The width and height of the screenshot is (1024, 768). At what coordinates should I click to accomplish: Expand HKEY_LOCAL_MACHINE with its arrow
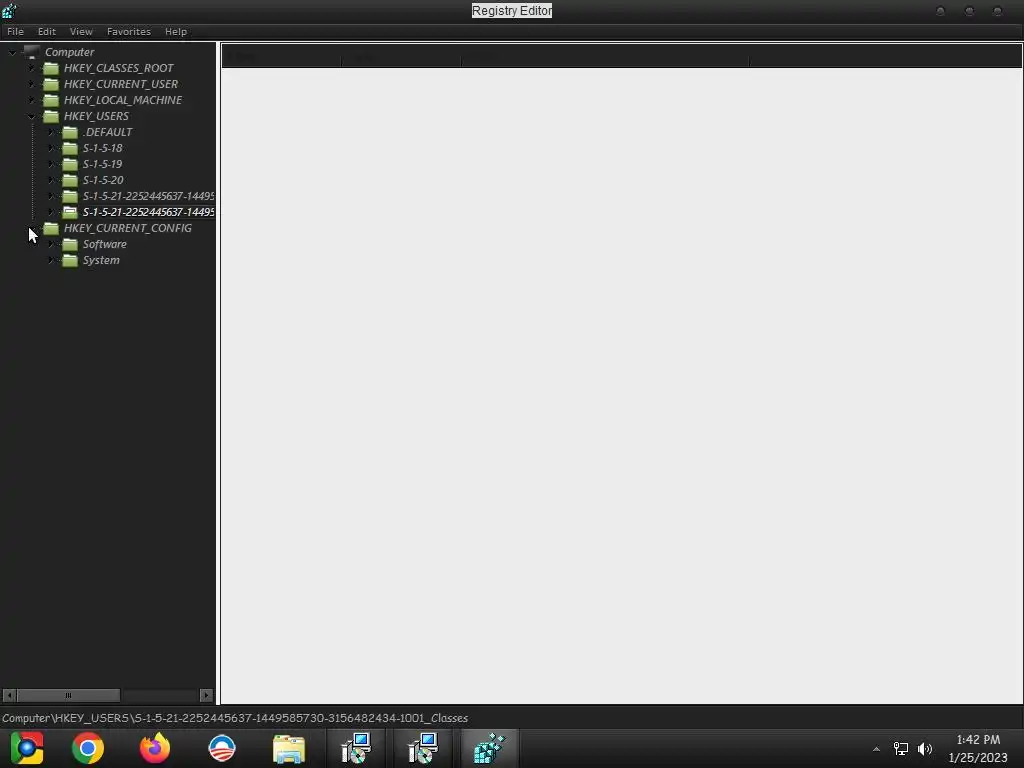coord(31,100)
